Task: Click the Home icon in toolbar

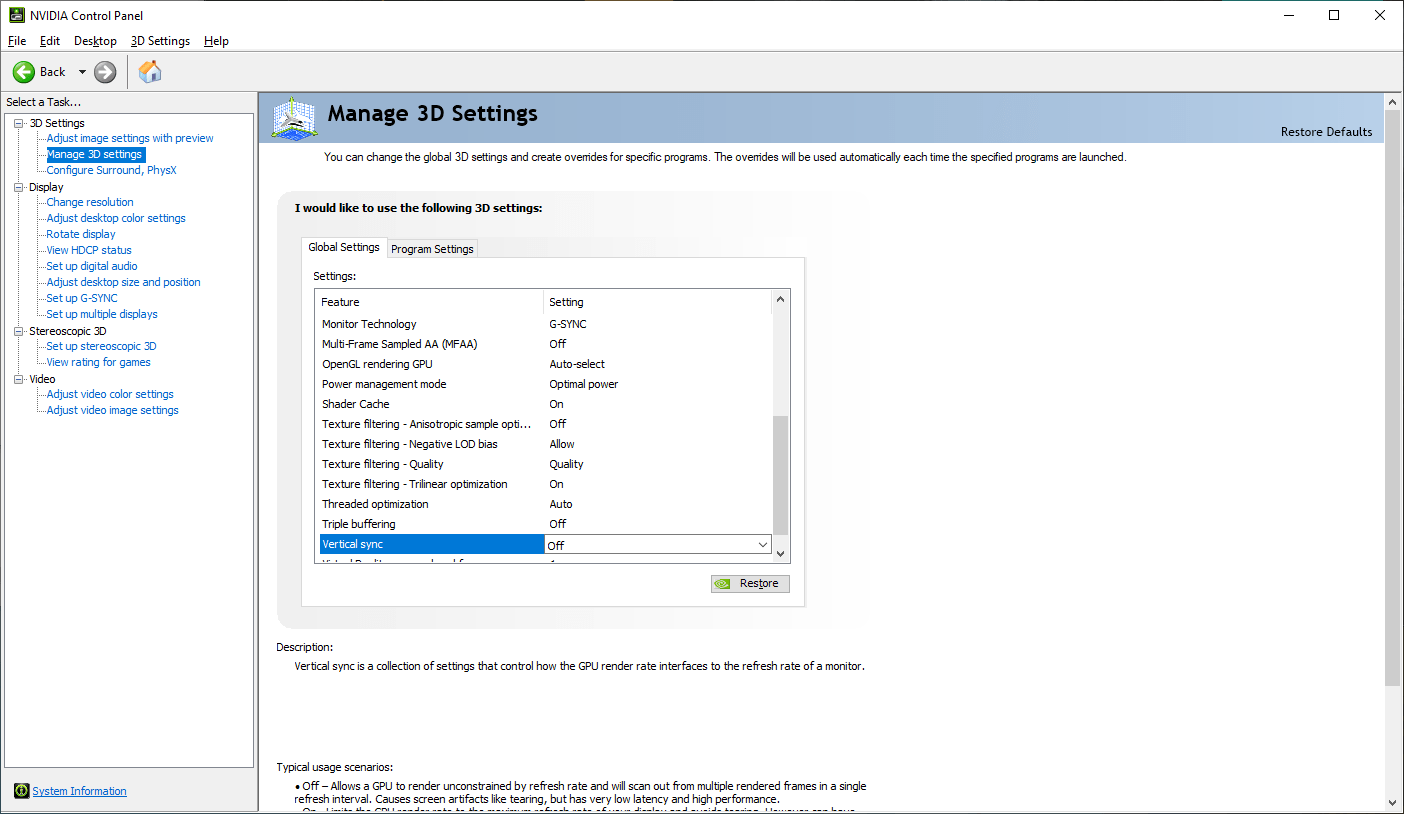Action: tap(150, 72)
